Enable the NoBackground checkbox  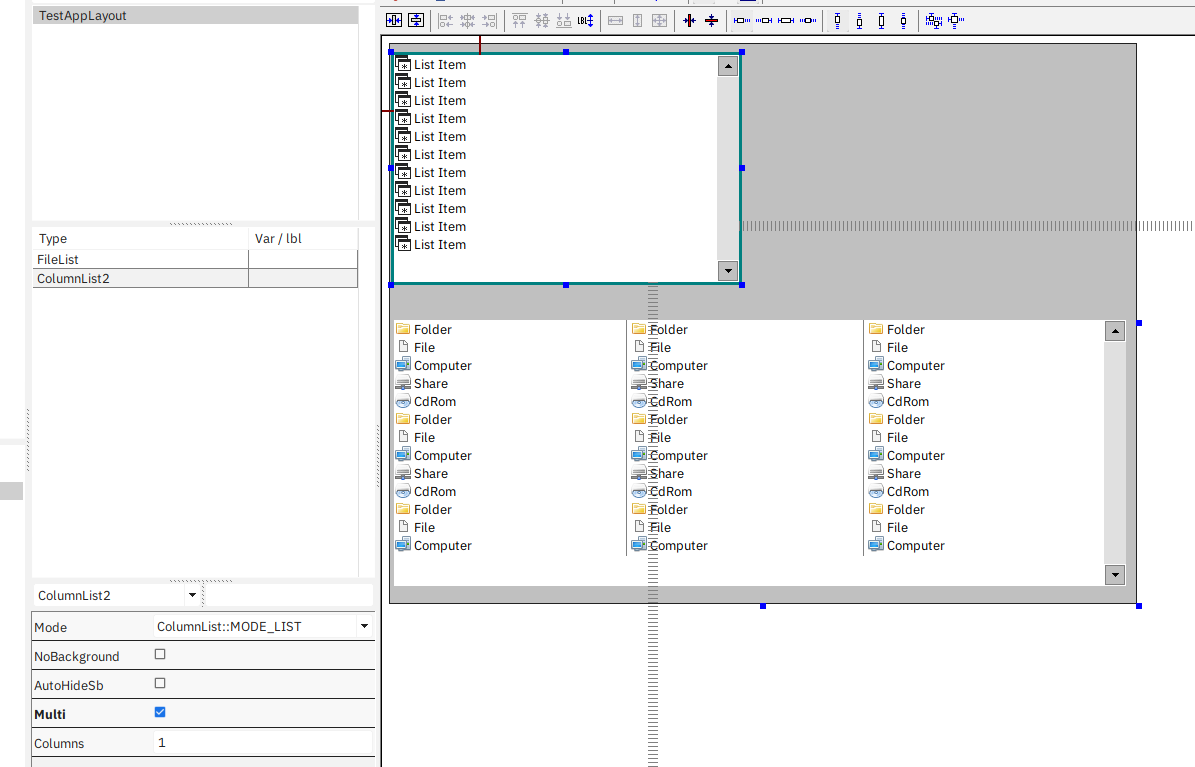[x=160, y=655]
